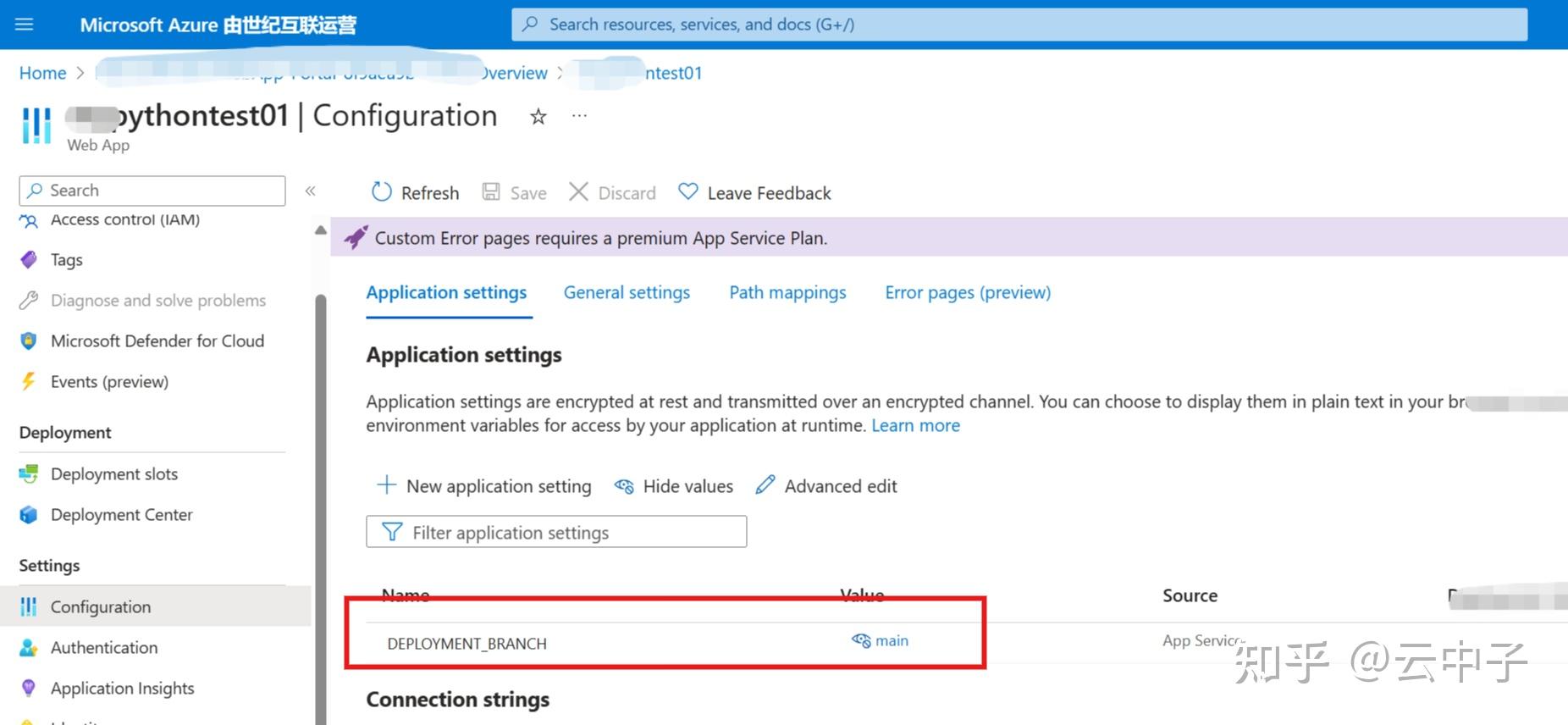Toggle visibility of the main value
Image resolution: width=1568 pixels, height=725 pixels.
pyautogui.click(x=861, y=640)
